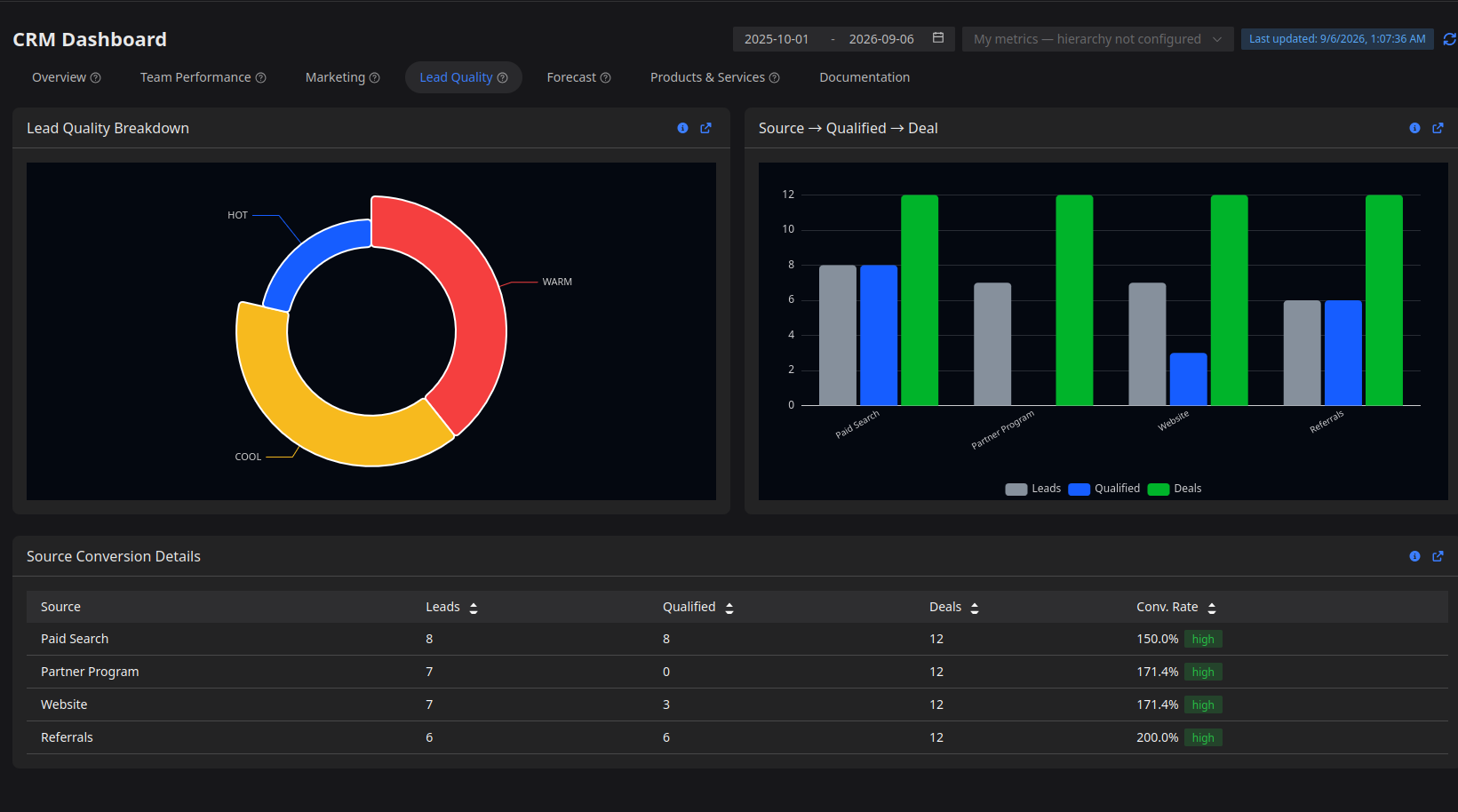Click help icon beside Overview tab
This screenshot has width=1458, height=812.
(96, 78)
